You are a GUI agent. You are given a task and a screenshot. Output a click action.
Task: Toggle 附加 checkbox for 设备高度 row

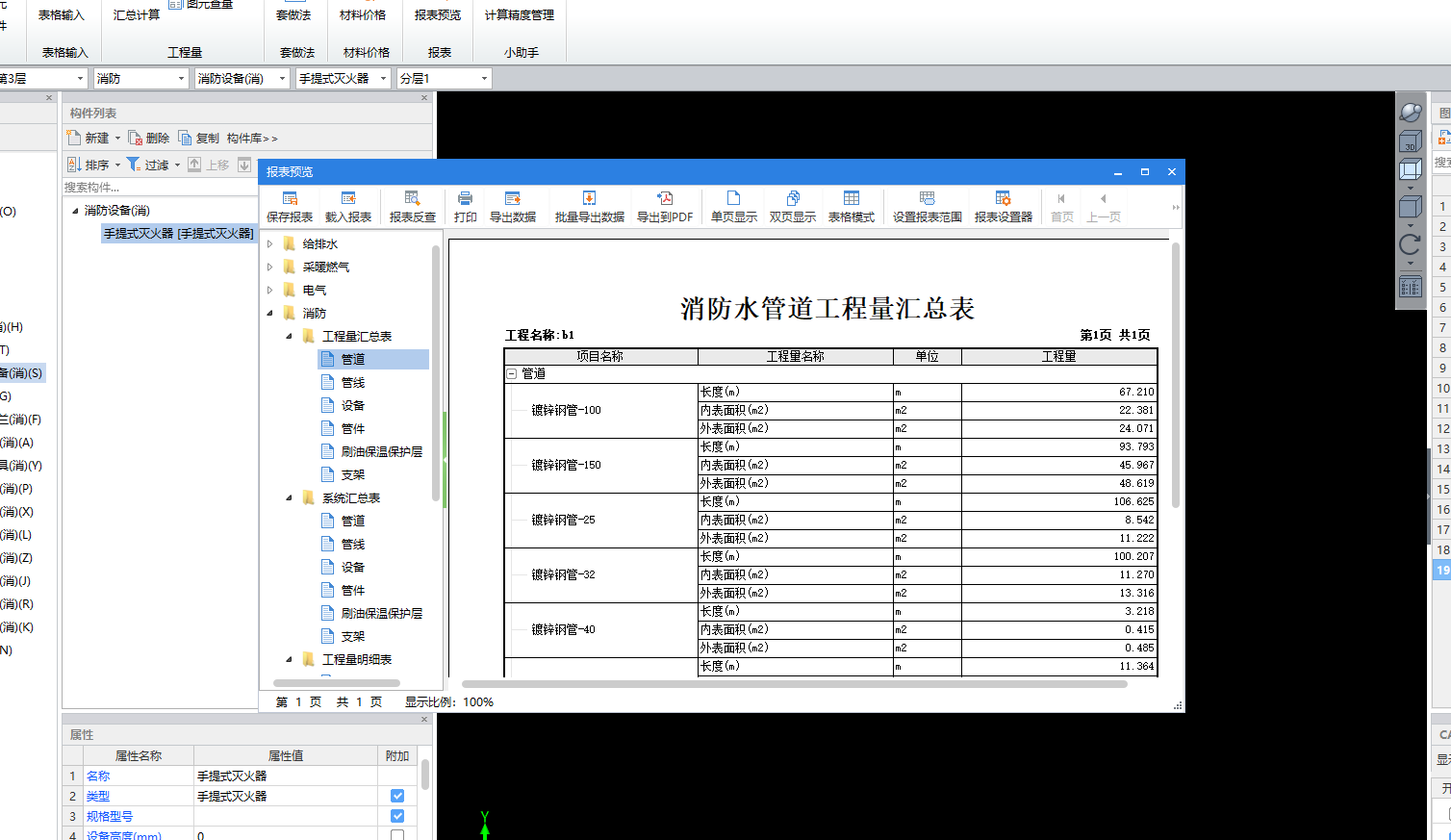point(397,835)
